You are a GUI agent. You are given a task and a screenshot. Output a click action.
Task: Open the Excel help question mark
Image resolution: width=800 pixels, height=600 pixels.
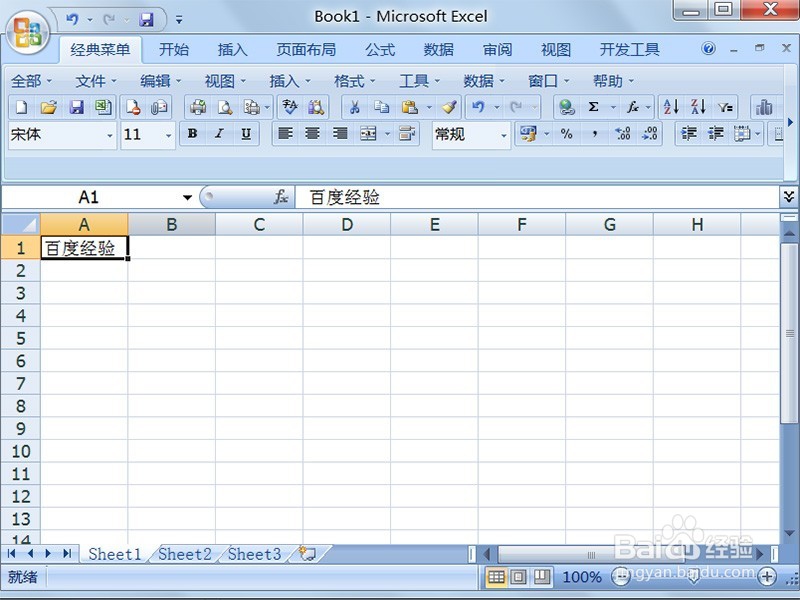click(x=708, y=49)
